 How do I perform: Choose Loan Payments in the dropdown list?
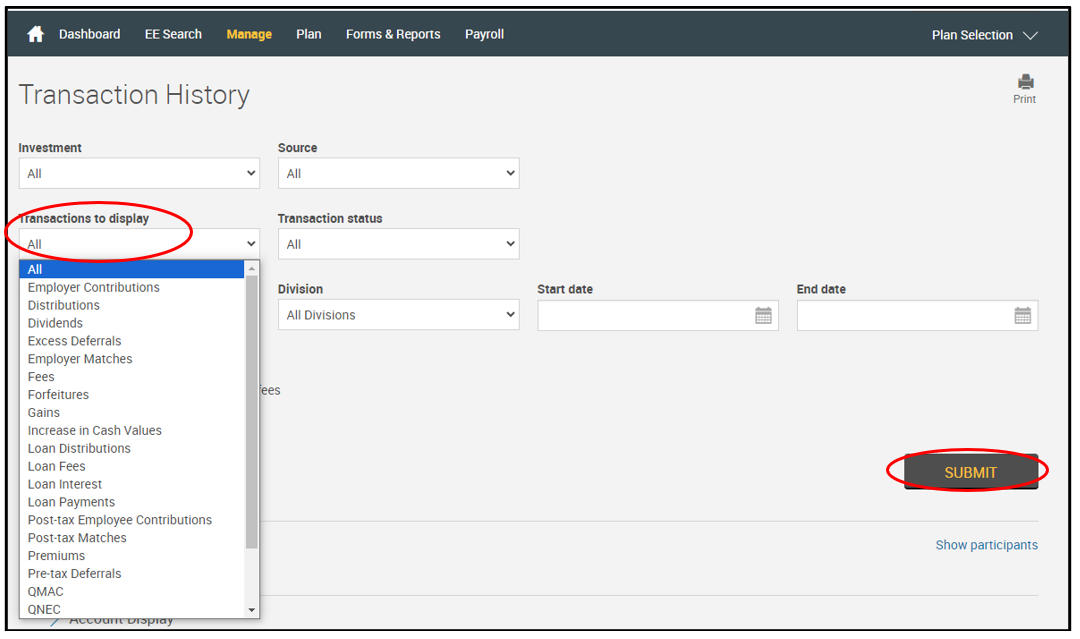coord(71,502)
